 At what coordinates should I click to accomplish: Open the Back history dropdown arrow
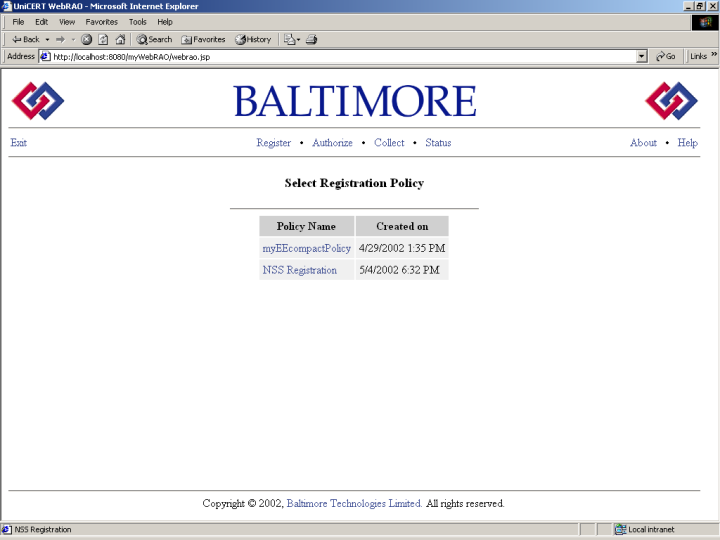(47, 39)
